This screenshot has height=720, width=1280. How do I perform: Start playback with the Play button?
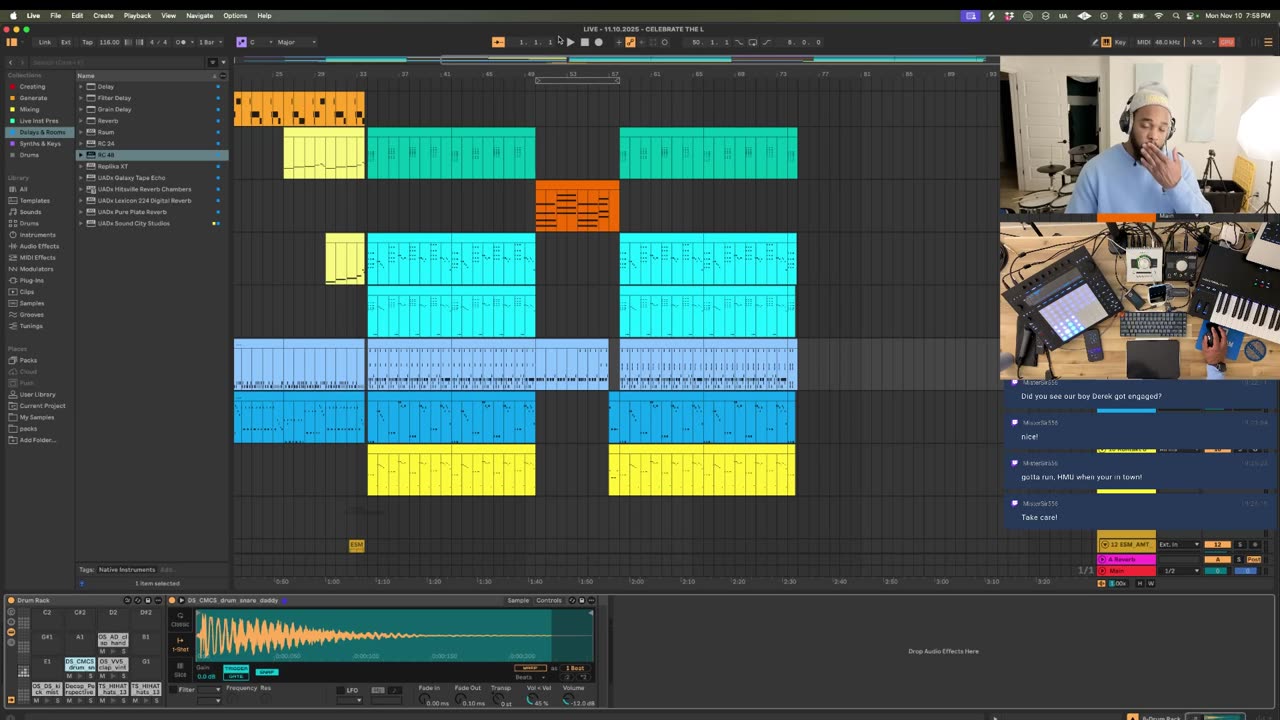571,42
